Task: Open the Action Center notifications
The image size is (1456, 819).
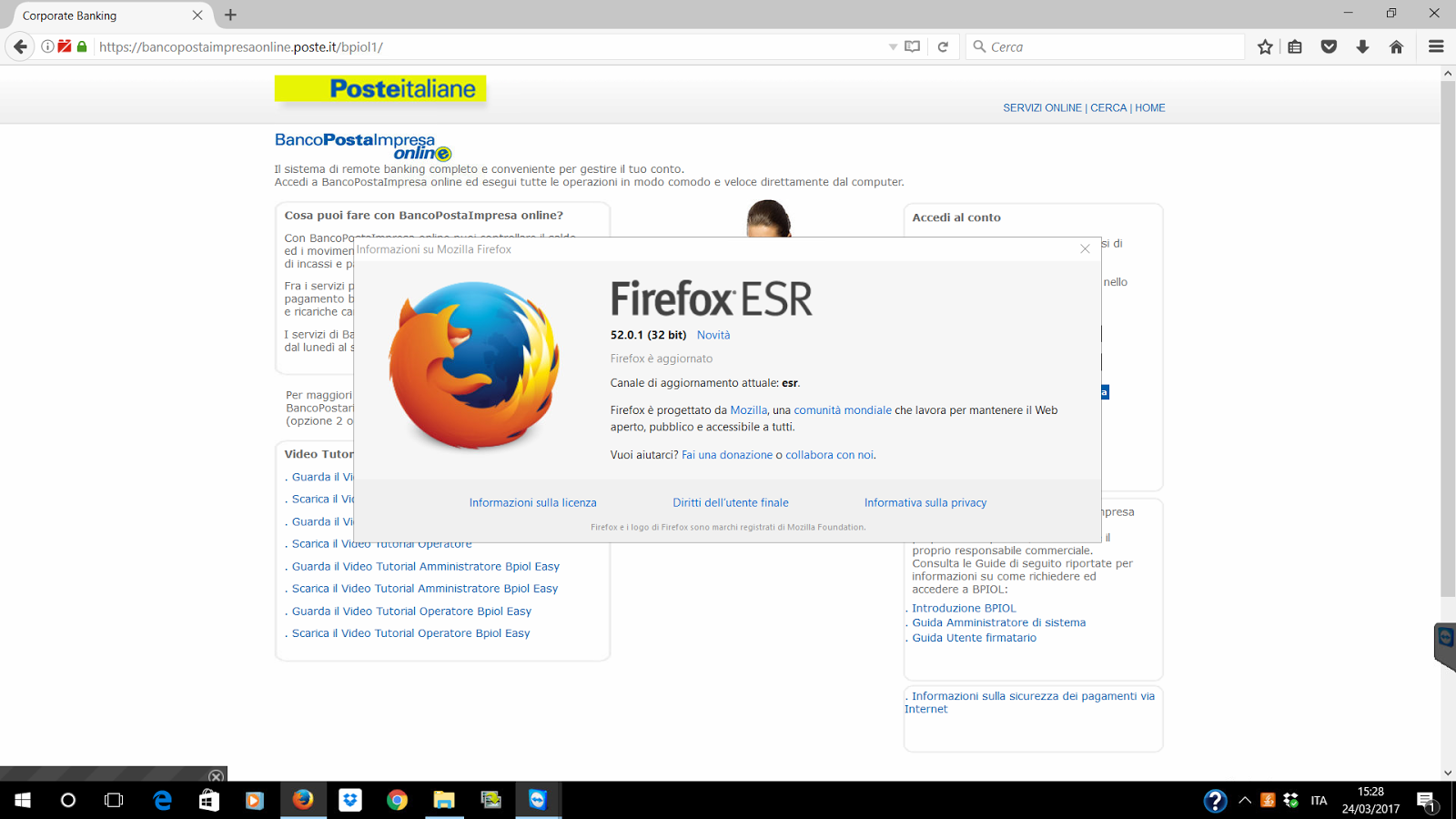Action: pos(1426,802)
